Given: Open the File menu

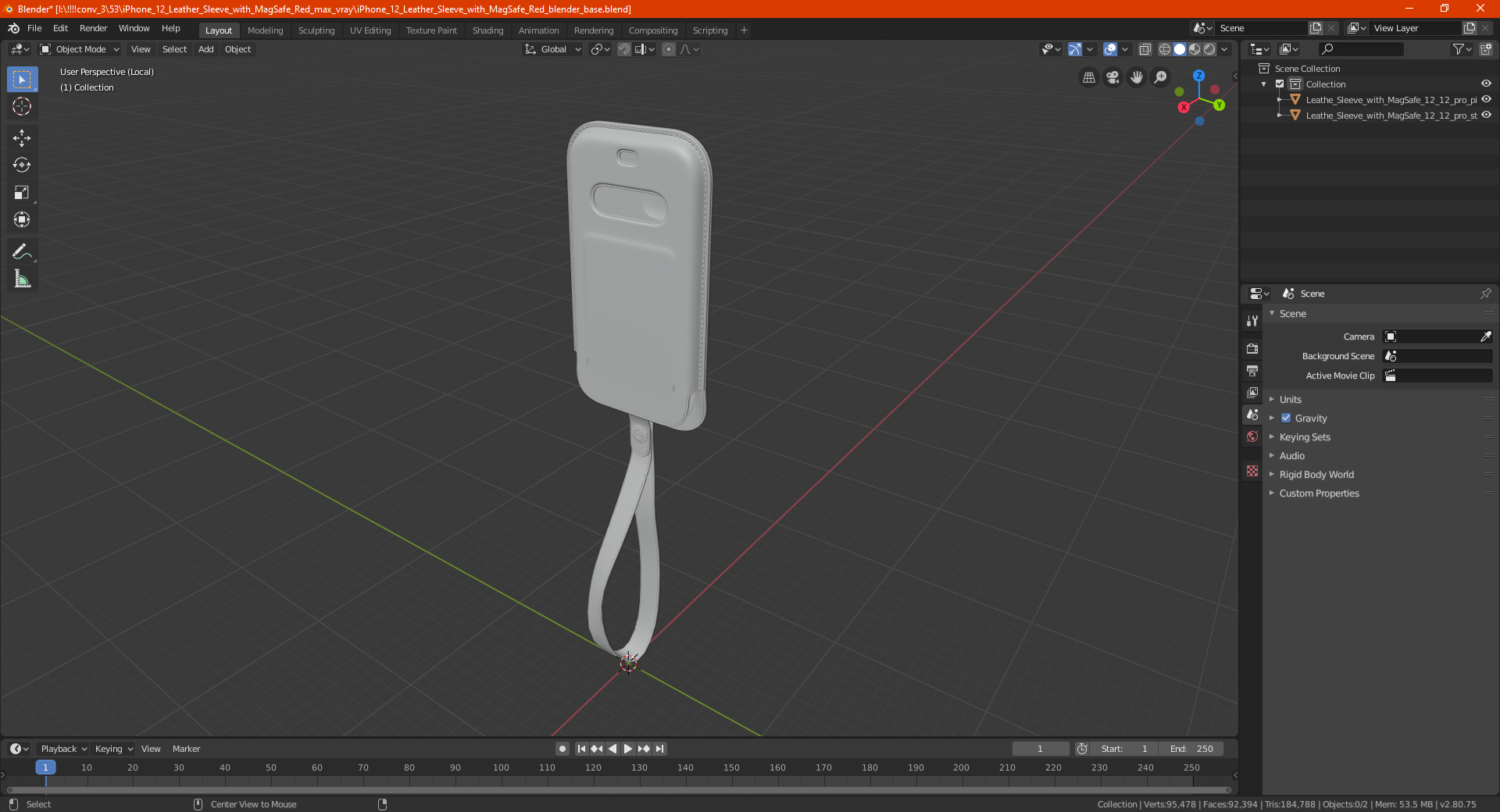Looking at the screenshot, I should coord(34,28).
